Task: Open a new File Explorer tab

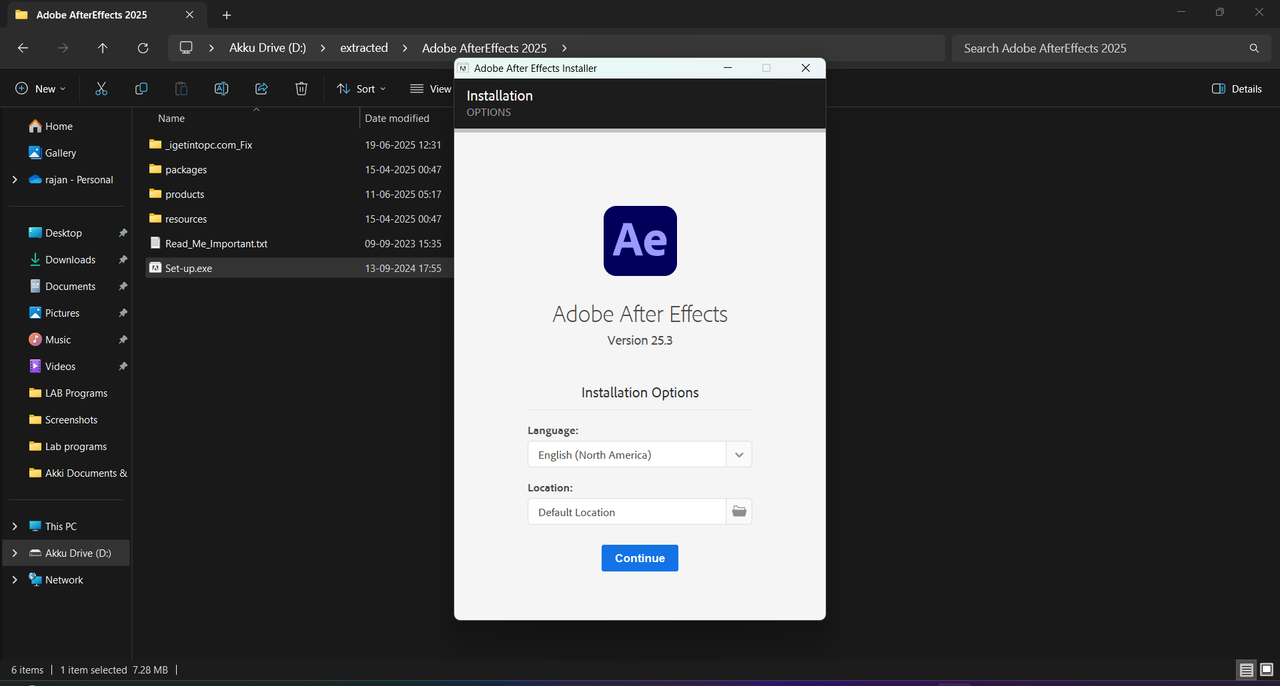Action: click(227, 15)
